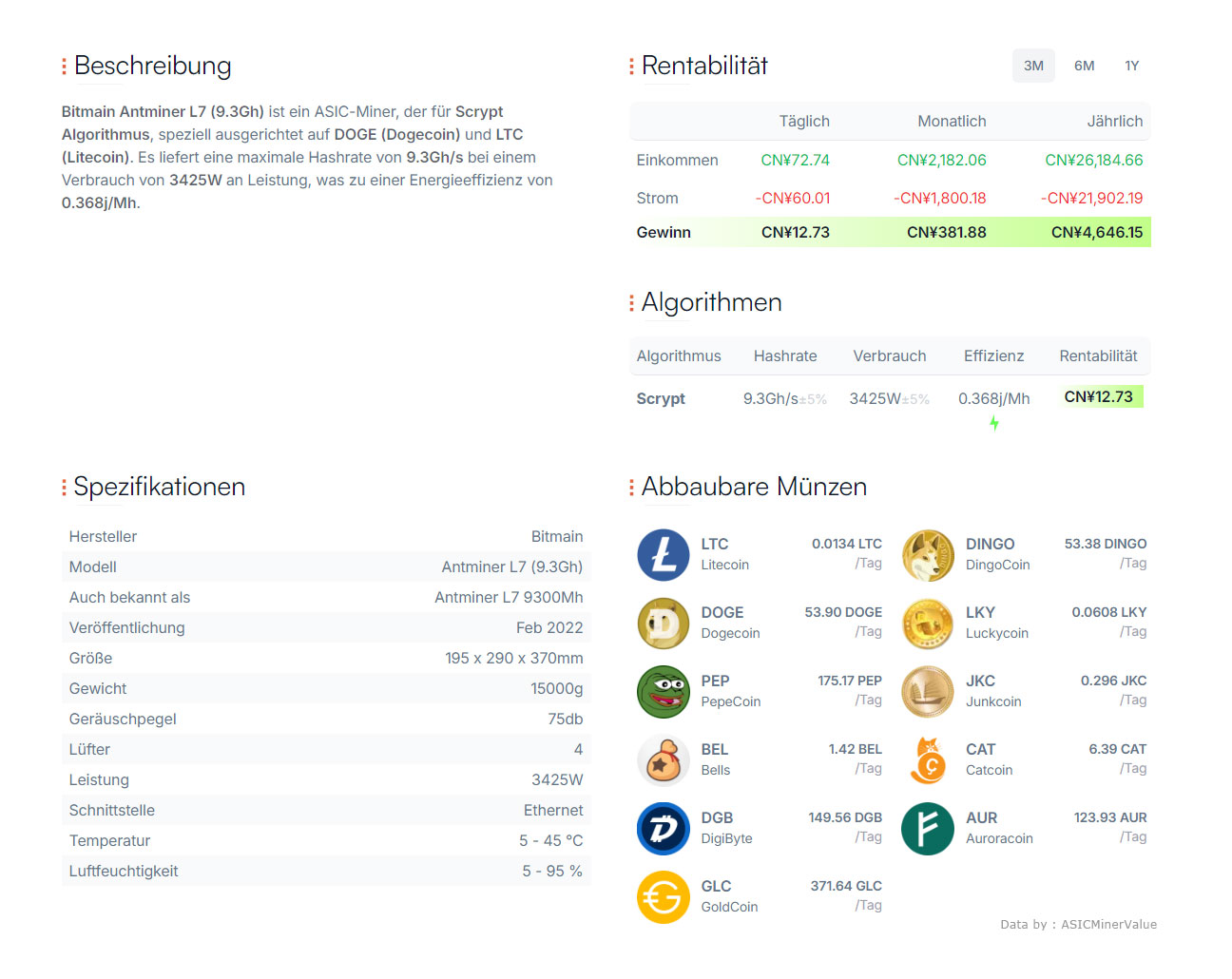This screenshot has width=1232, height=979.
Task: Click the Rentabilität column header in Algorithmen
Action: (x=1098, y=355)
